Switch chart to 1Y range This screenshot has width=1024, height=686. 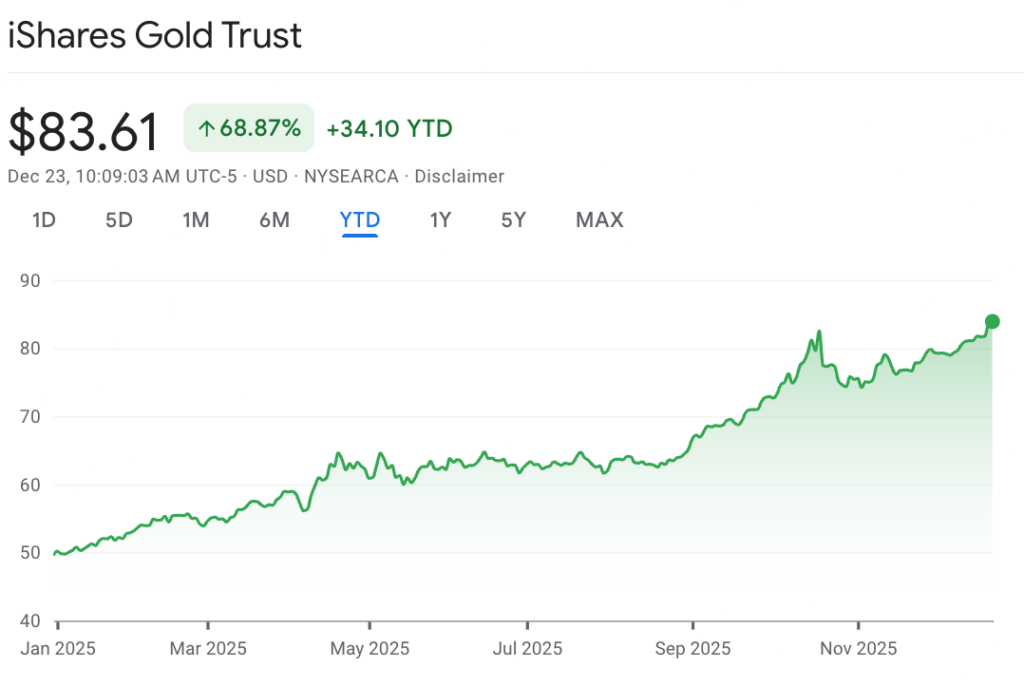click(x=440, y=220)
